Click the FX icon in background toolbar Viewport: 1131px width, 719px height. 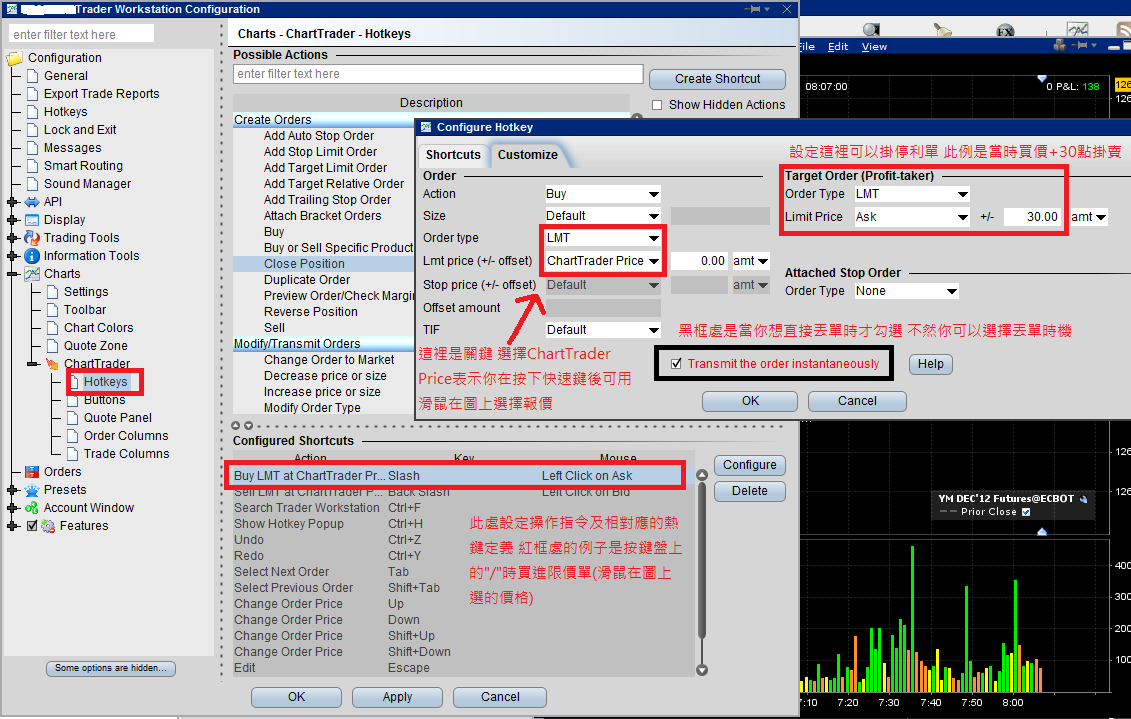pyautogui.click(x=1005, y=30)
